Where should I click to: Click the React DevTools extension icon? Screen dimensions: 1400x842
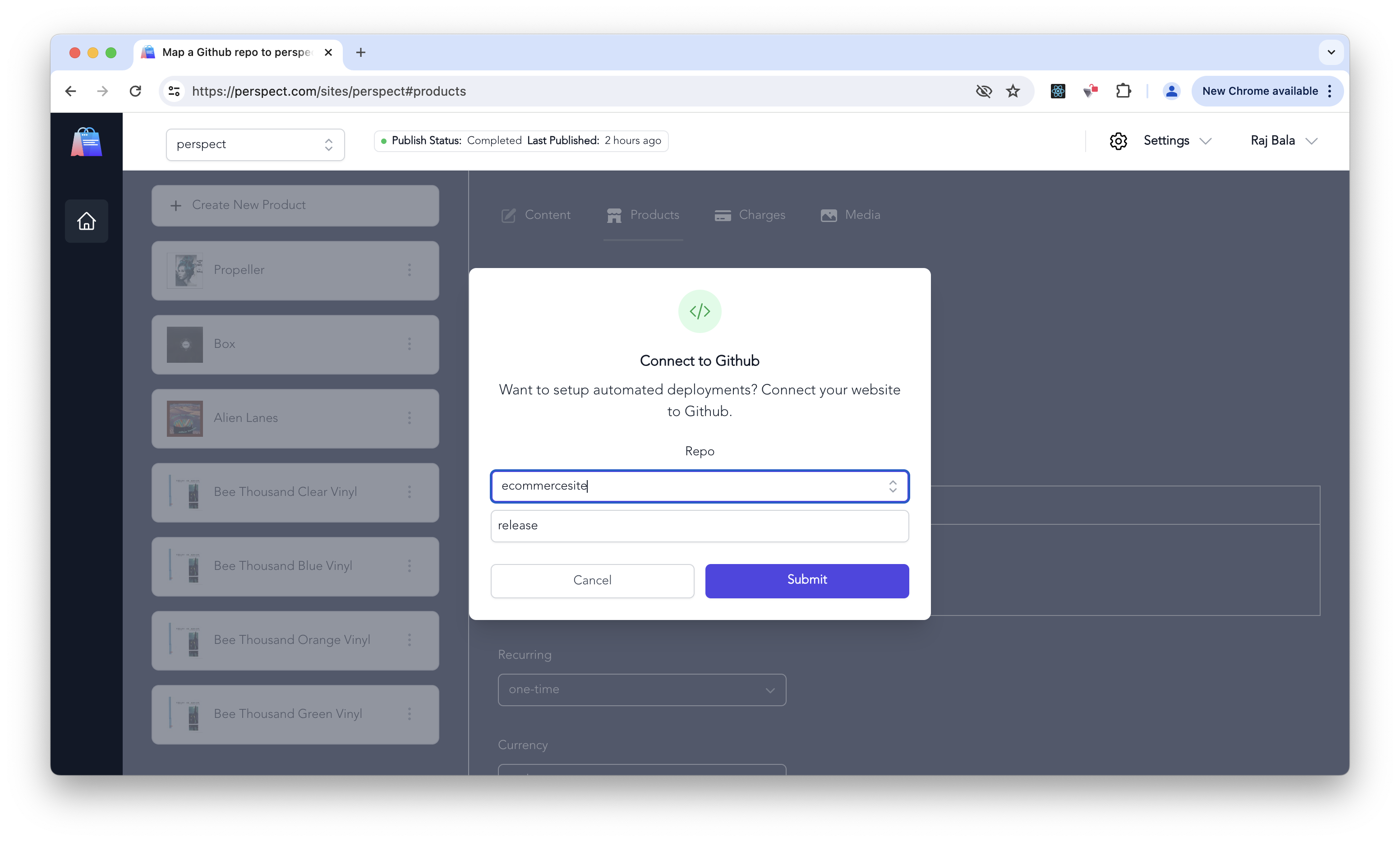coord(1058,91)
